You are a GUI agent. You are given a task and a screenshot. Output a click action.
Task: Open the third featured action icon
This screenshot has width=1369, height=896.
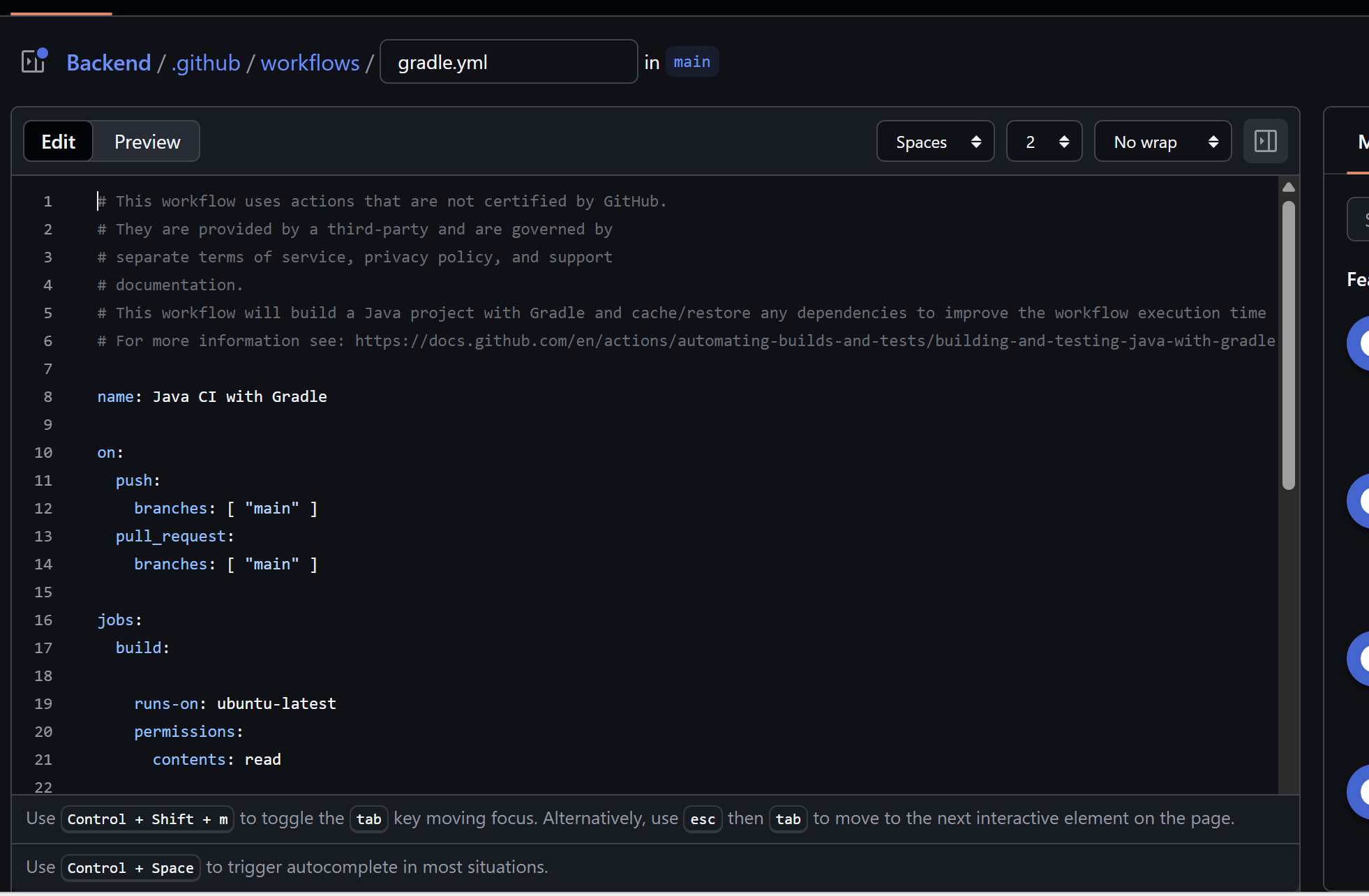[x=1359, y=658]
